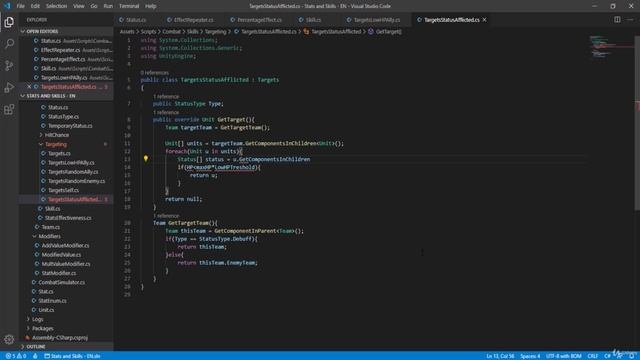640x360 pixels.
Task: Collapse the Targeting folder
Action: click(56, 144)
